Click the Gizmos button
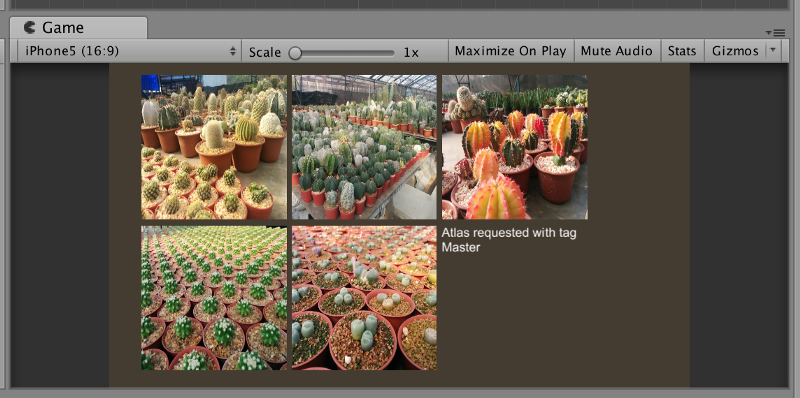 [735, 51]
